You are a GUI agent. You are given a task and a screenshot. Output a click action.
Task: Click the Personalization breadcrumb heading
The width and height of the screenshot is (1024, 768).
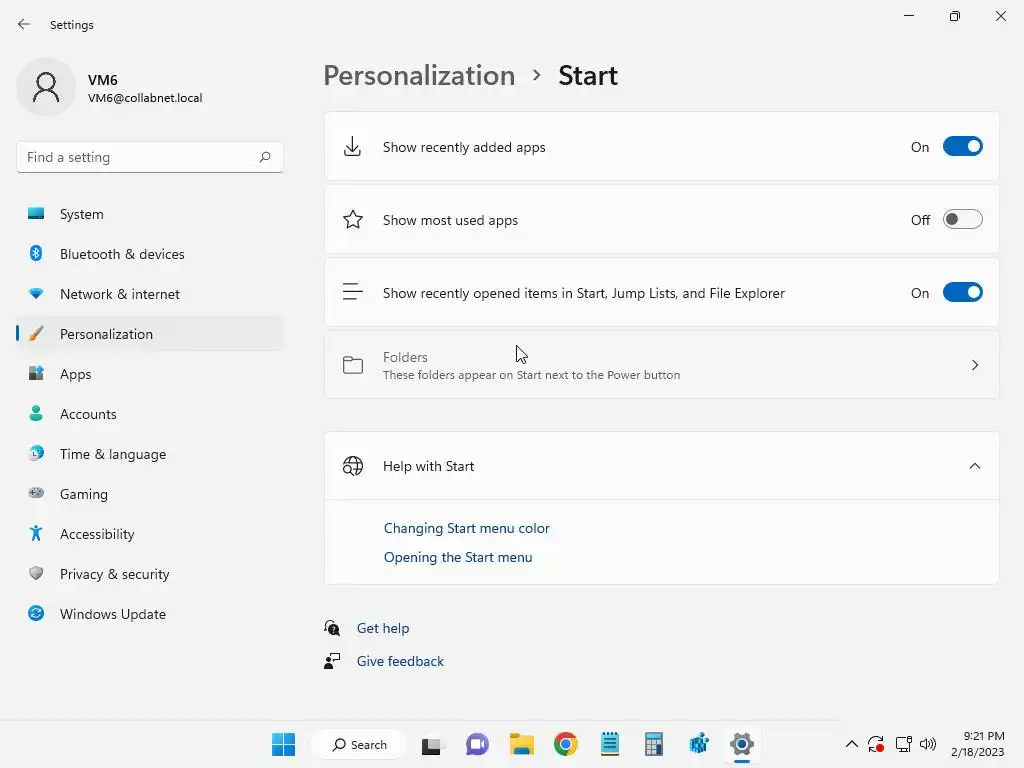tap(419, 76)
